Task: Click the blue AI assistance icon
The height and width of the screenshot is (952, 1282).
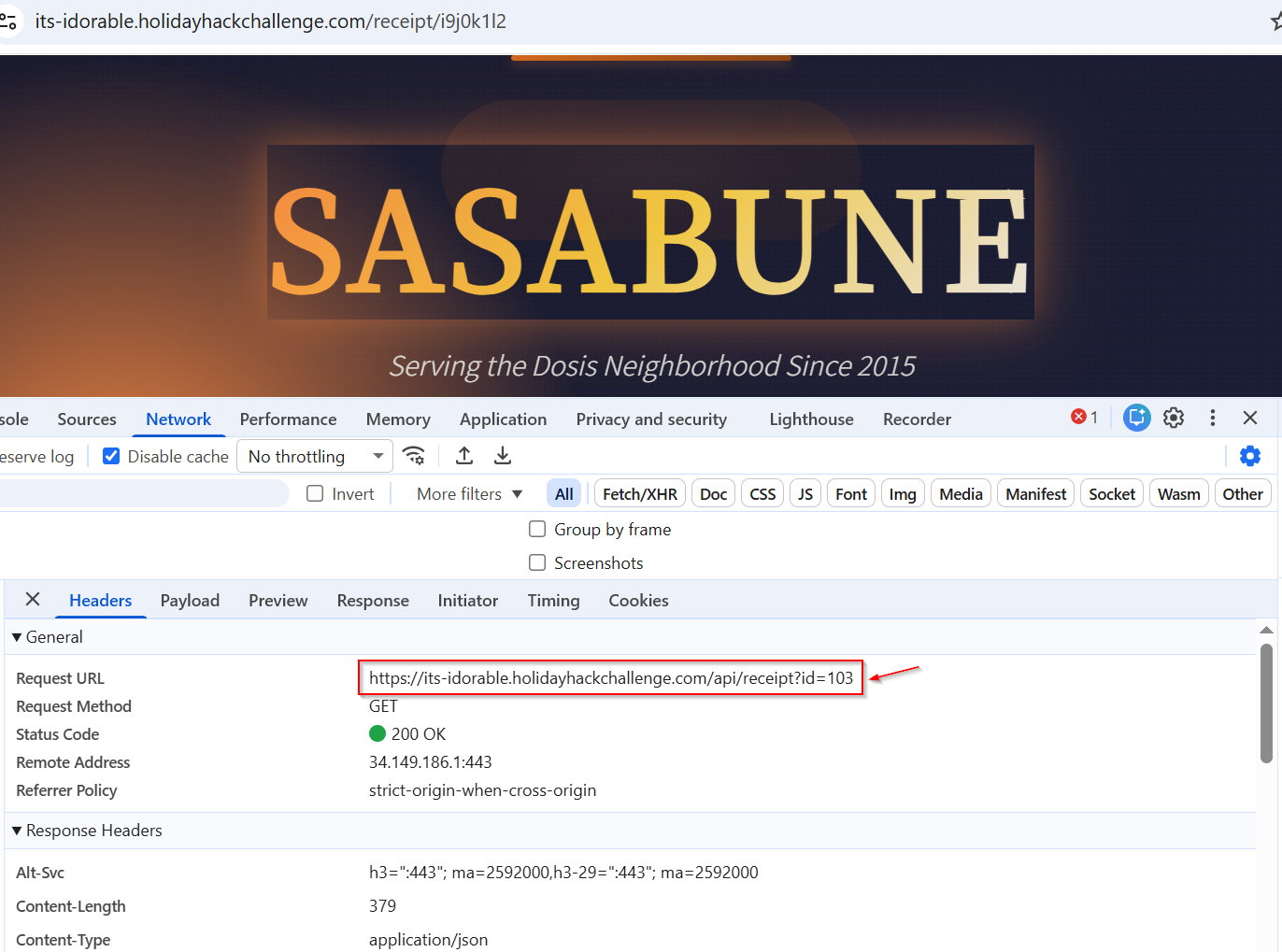Action: [1136, 419]
